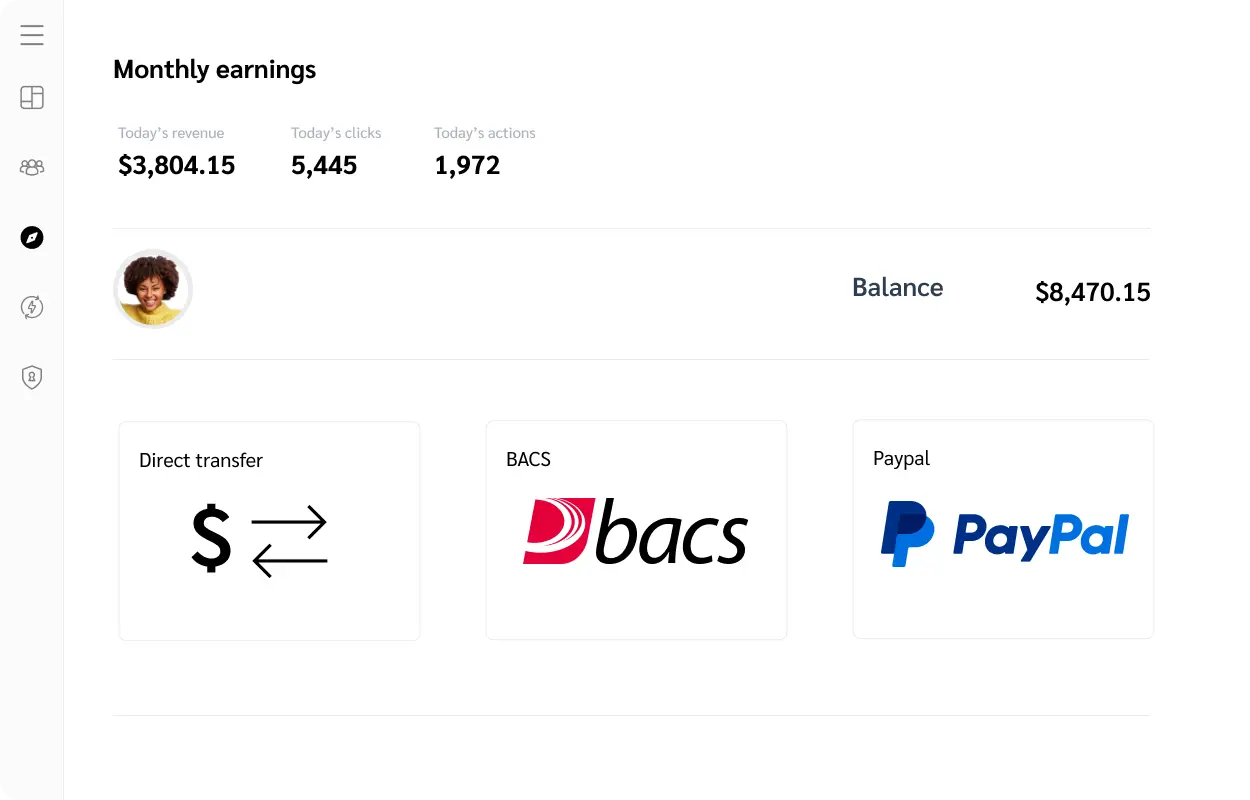Select the lightning sync icon in sidebar
This screenshot has width=1250, height=800.
click(x=31, y=307)
